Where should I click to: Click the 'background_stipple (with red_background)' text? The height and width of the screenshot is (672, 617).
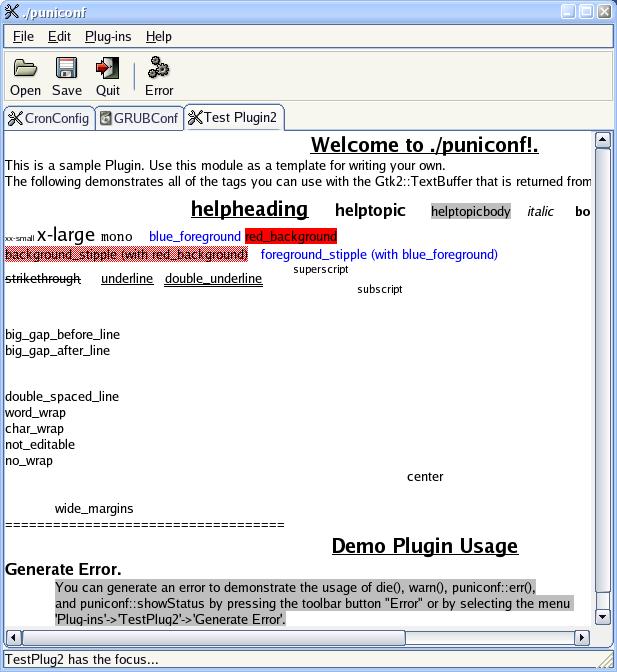pyautogui.click(x=126, y=255)
